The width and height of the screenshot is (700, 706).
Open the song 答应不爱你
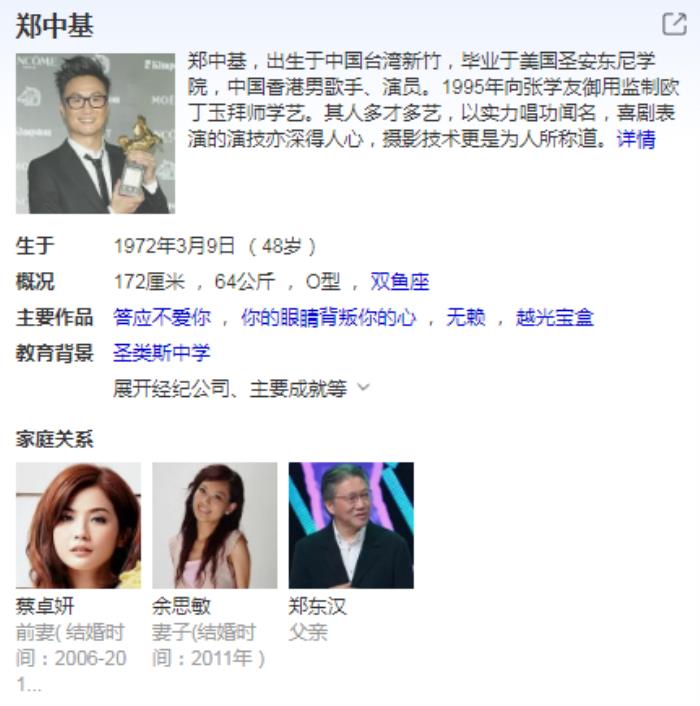pyautogui.click(x=162, y=317)
